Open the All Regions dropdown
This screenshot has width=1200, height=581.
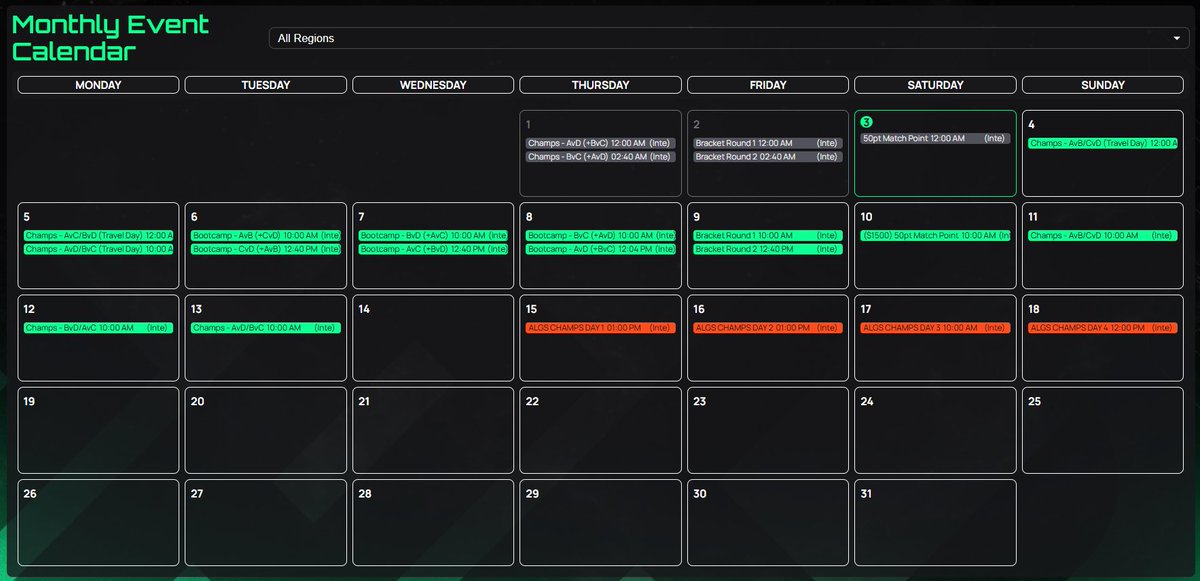pyautogui.click(x=728, y=38)
